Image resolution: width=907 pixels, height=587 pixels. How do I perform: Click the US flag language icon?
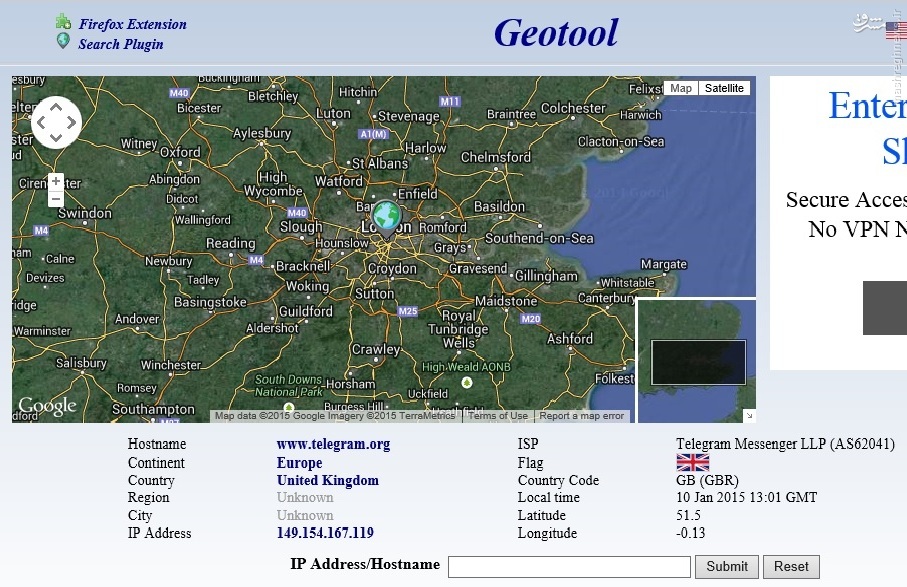(x=896, y=31)
